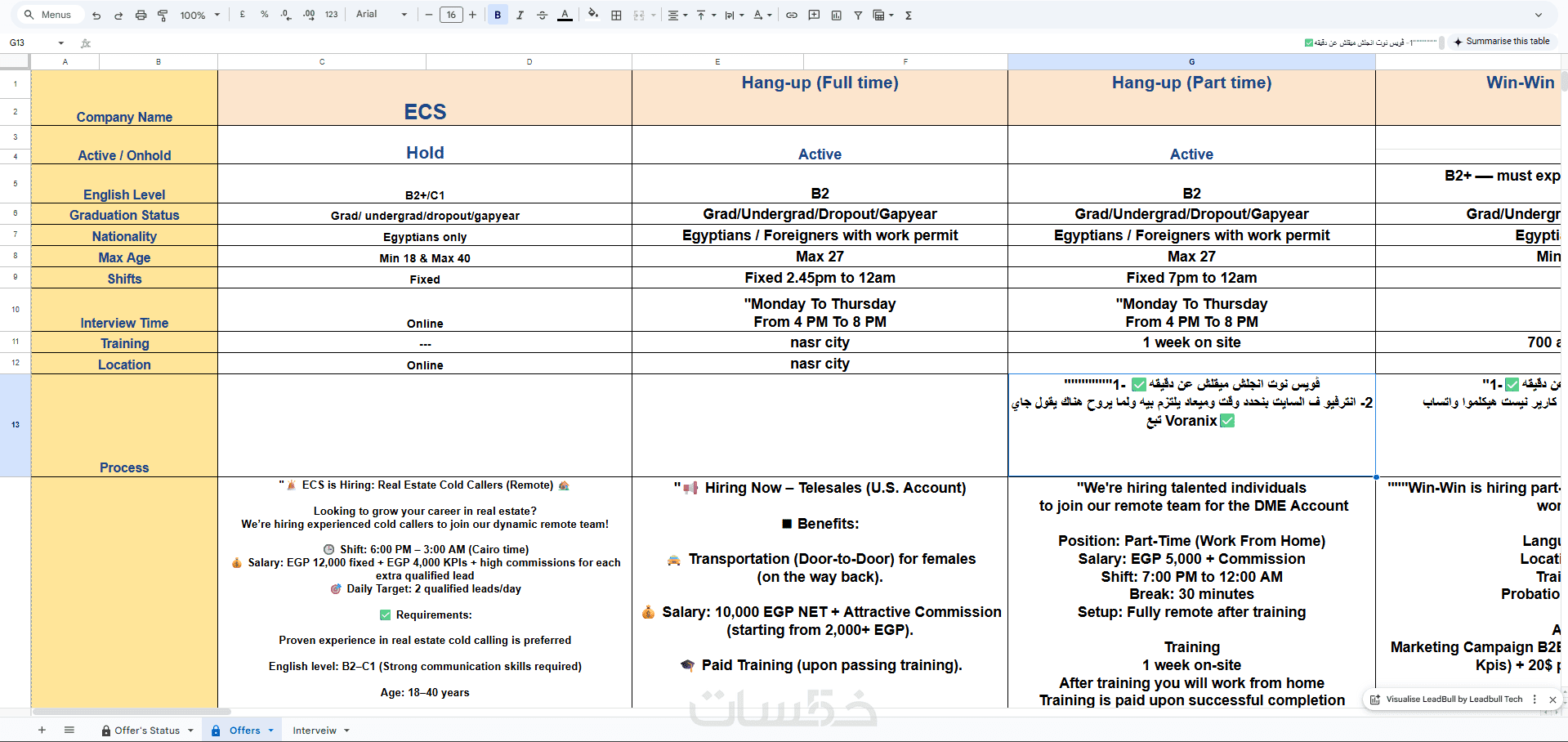Click the Insert chart icon
Viewport: 1568px width, 742px height.
tap(836, 15)
